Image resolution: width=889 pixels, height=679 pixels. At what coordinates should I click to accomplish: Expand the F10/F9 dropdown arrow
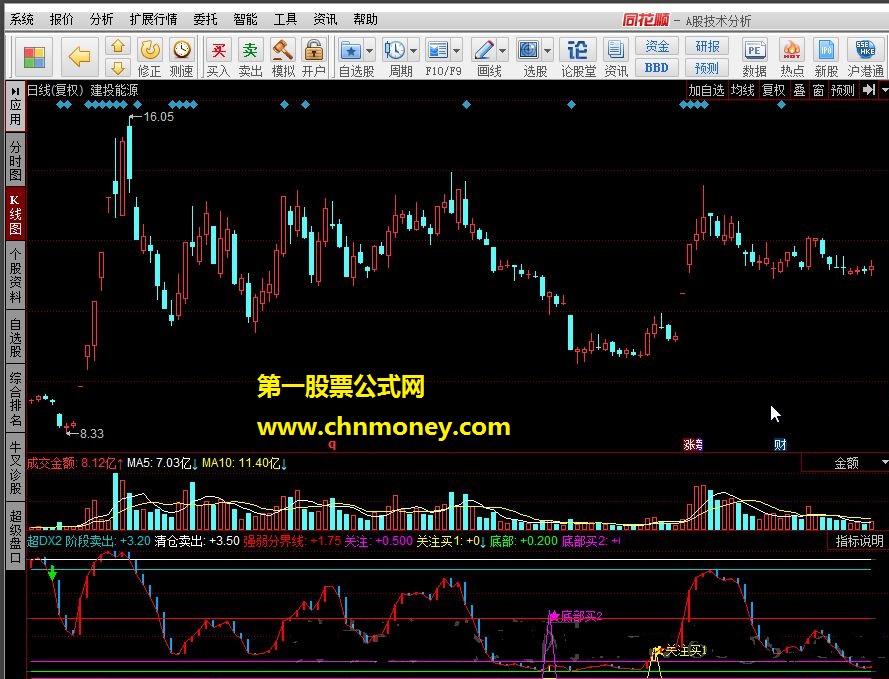pos(457,51)
